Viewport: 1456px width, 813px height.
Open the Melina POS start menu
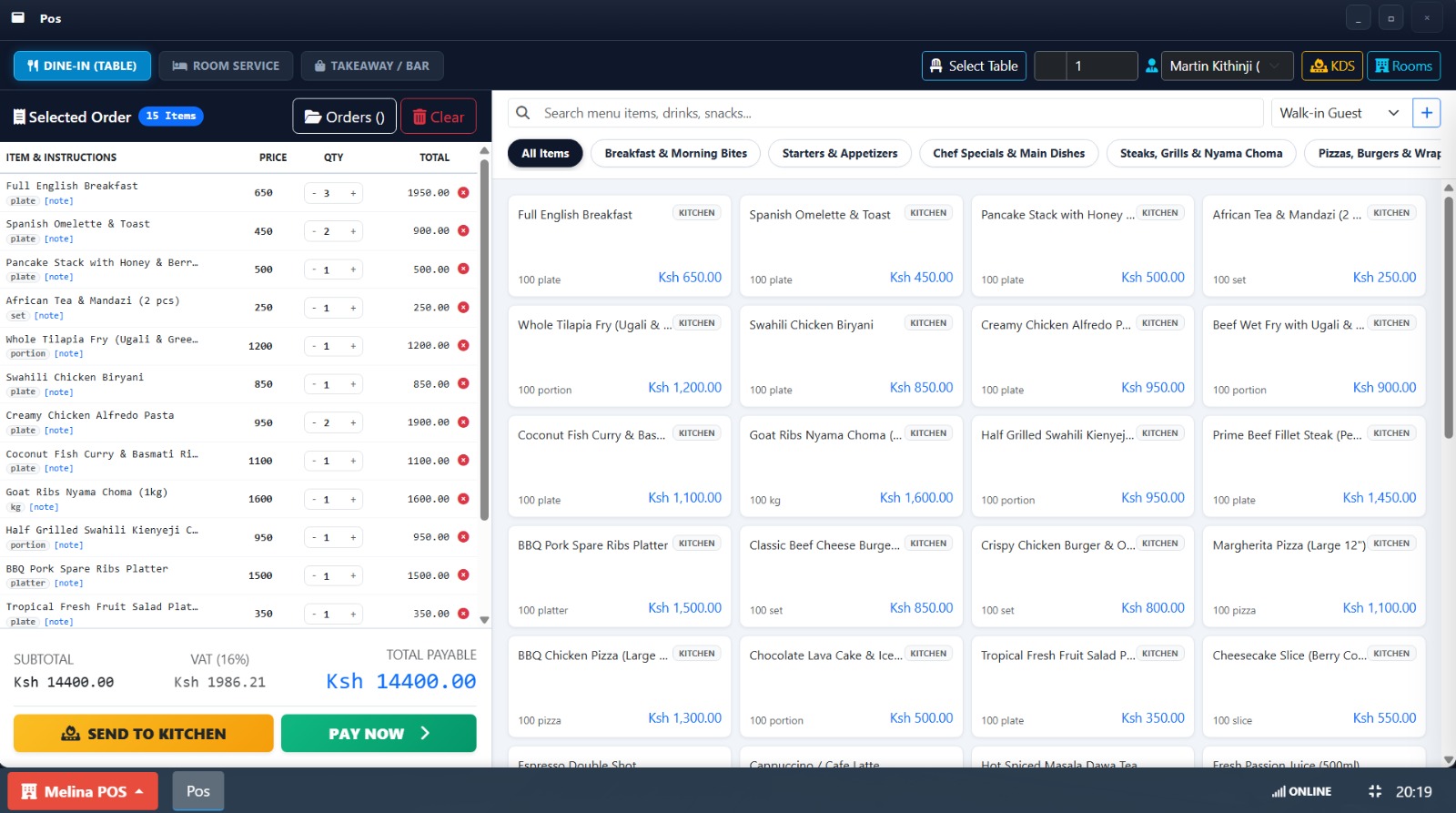83,791
